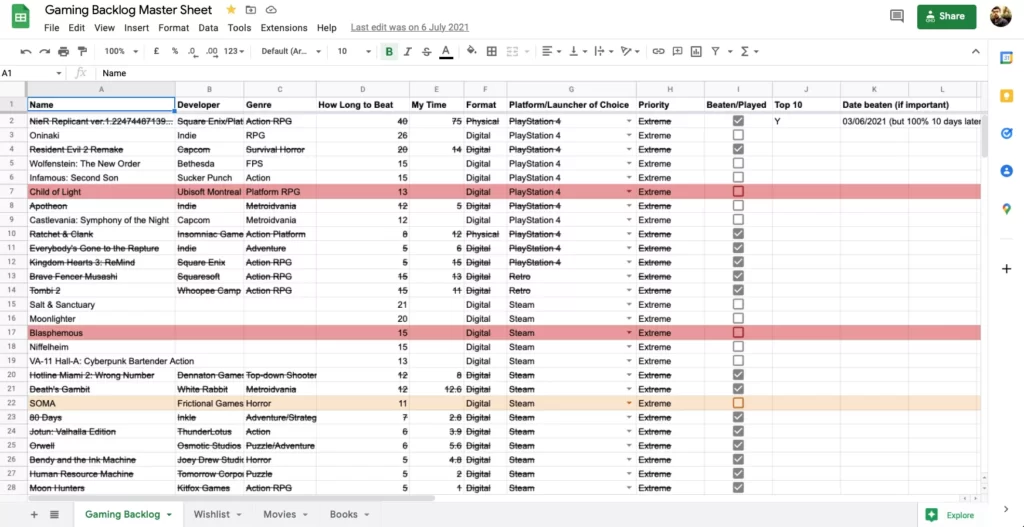Open the Format menu
Screen dimensions: 1024x527
(174, 28)
